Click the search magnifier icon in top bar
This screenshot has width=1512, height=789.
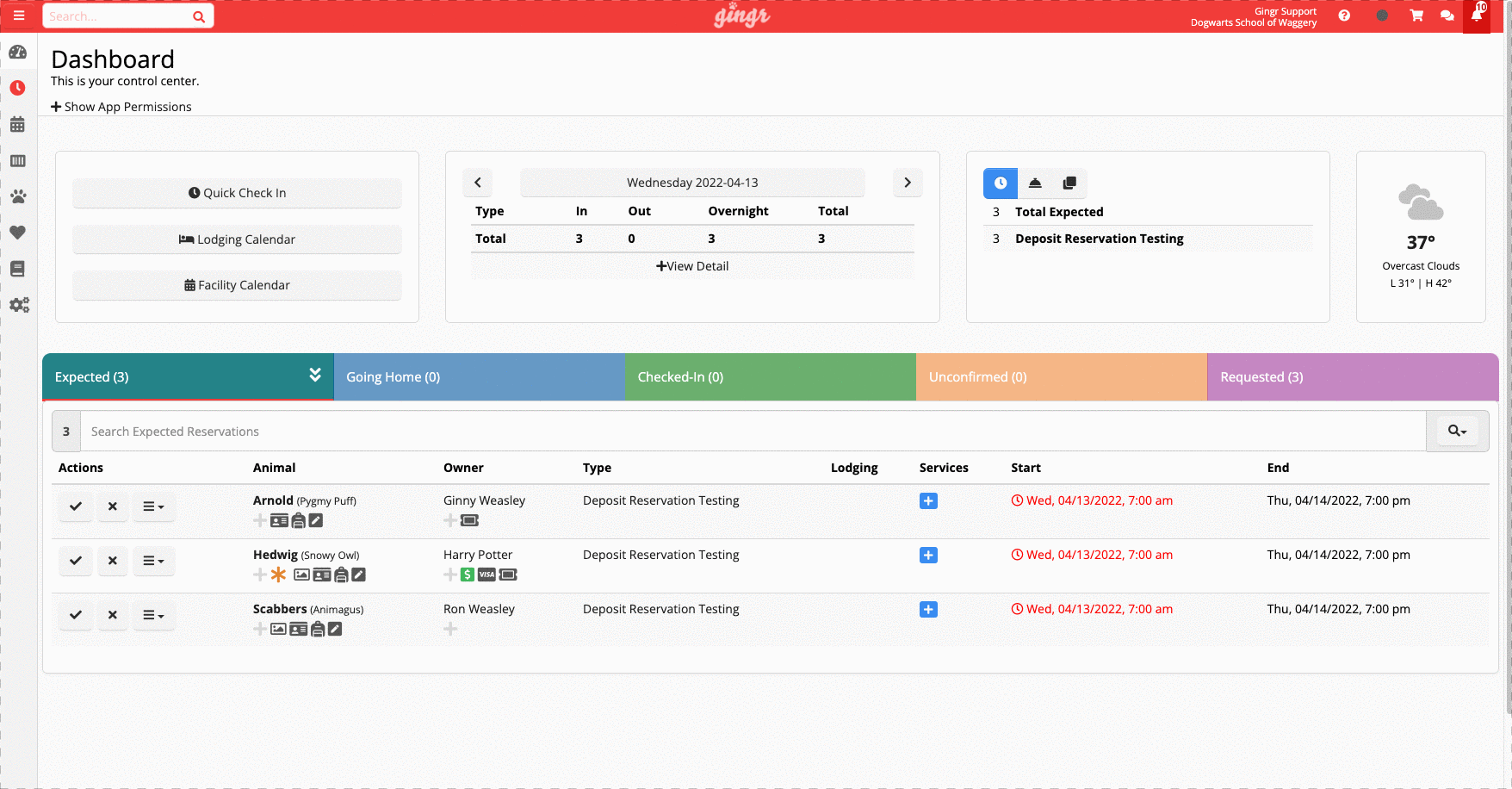click(199, 16)
